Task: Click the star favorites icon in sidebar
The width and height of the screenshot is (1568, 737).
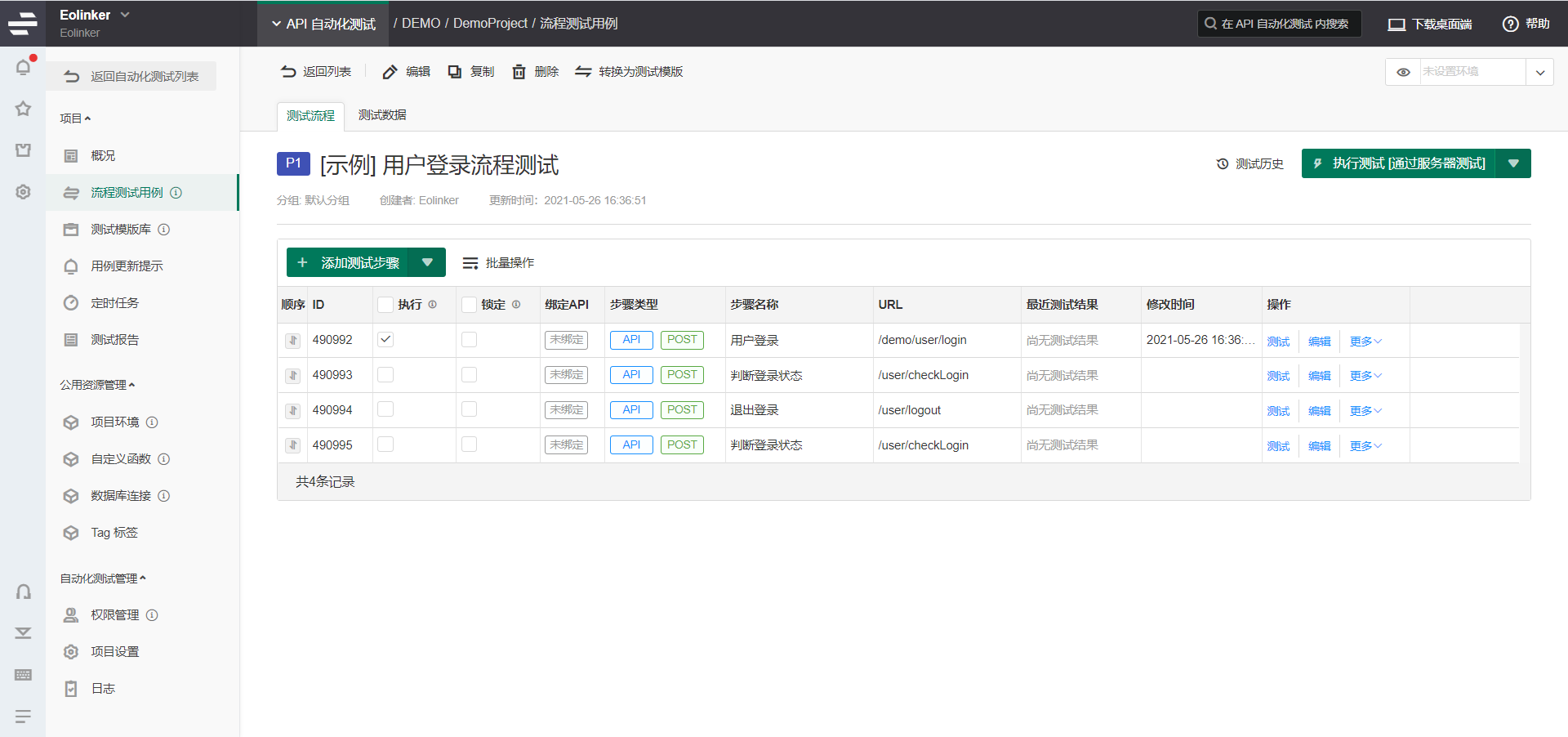Action: click(x=24, y=109)
